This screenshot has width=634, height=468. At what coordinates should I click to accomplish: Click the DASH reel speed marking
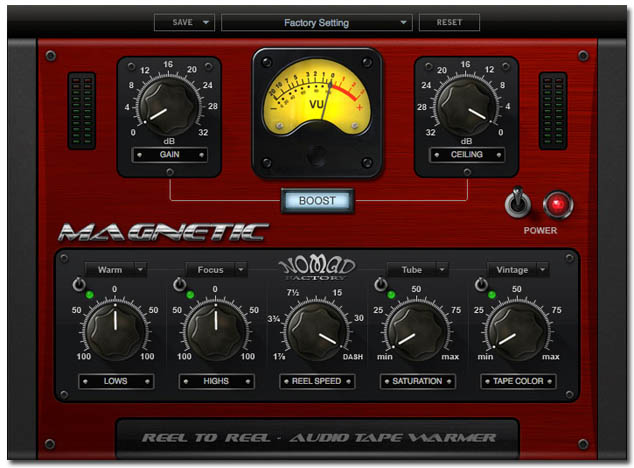pyautogui.click(x=353, y=357)
